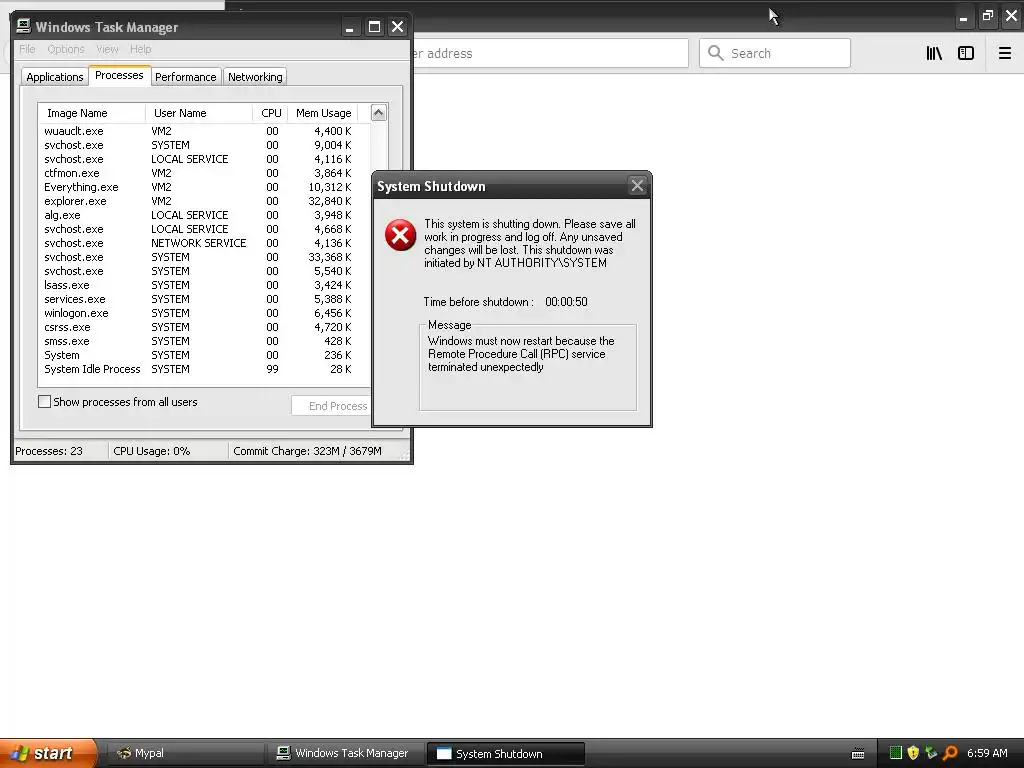Activate System Shutdown taskbar button
Viewport: 1024px width, 768px height.
(505, 754)
